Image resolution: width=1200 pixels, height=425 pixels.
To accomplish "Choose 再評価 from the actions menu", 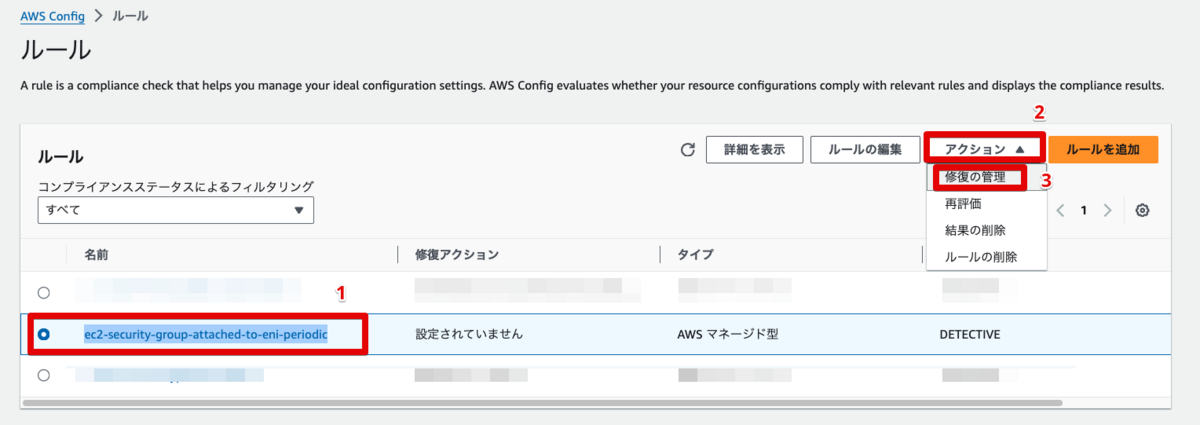I will click(963, 203).
